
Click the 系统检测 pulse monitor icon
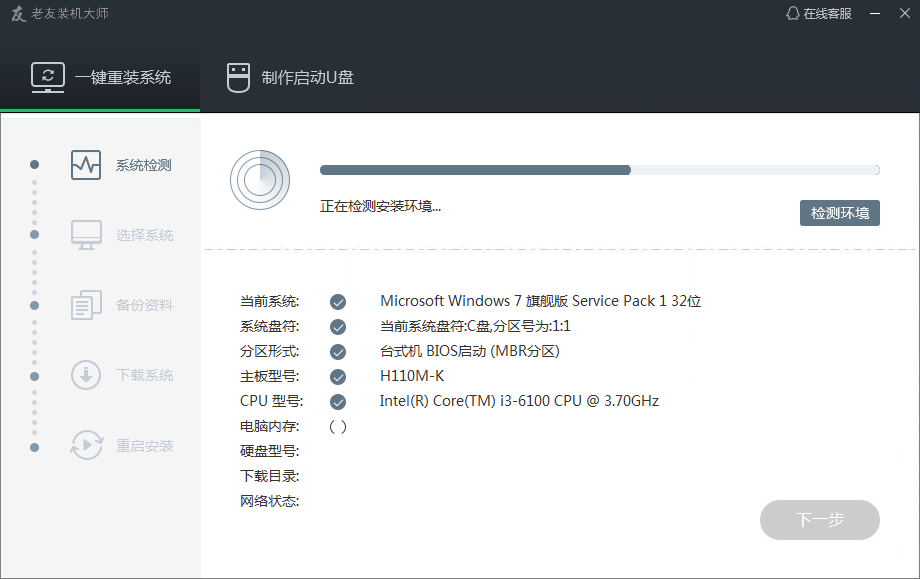tap(86, 165)
